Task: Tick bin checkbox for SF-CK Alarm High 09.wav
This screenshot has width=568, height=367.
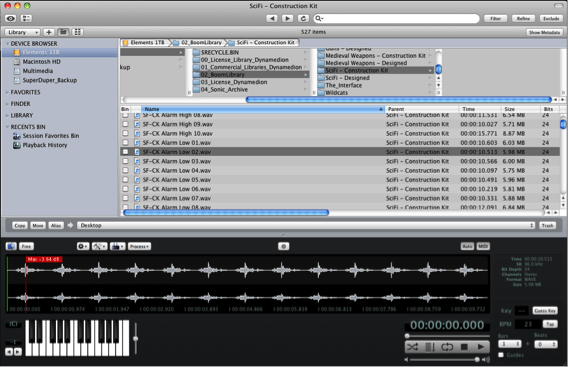Action: pyautogui.click(x=125, y=124)
